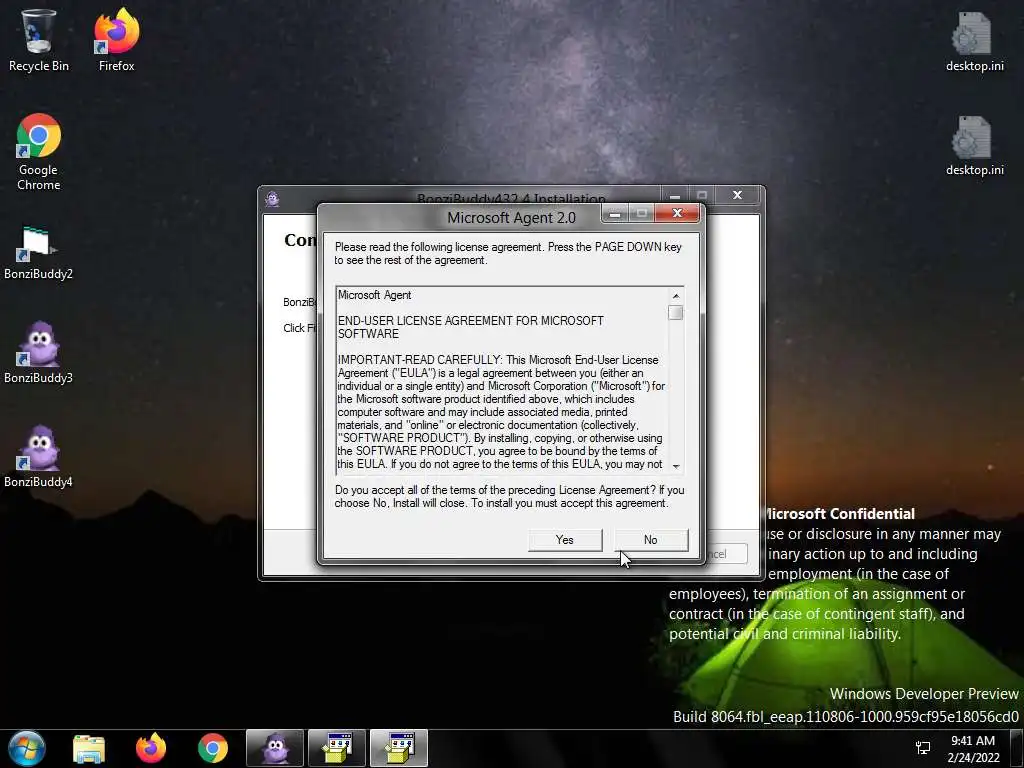Minimize the BonziBuddy Installation window
Image resolution: width=1024 pixels, height=768 pixels.
point(675,195)
